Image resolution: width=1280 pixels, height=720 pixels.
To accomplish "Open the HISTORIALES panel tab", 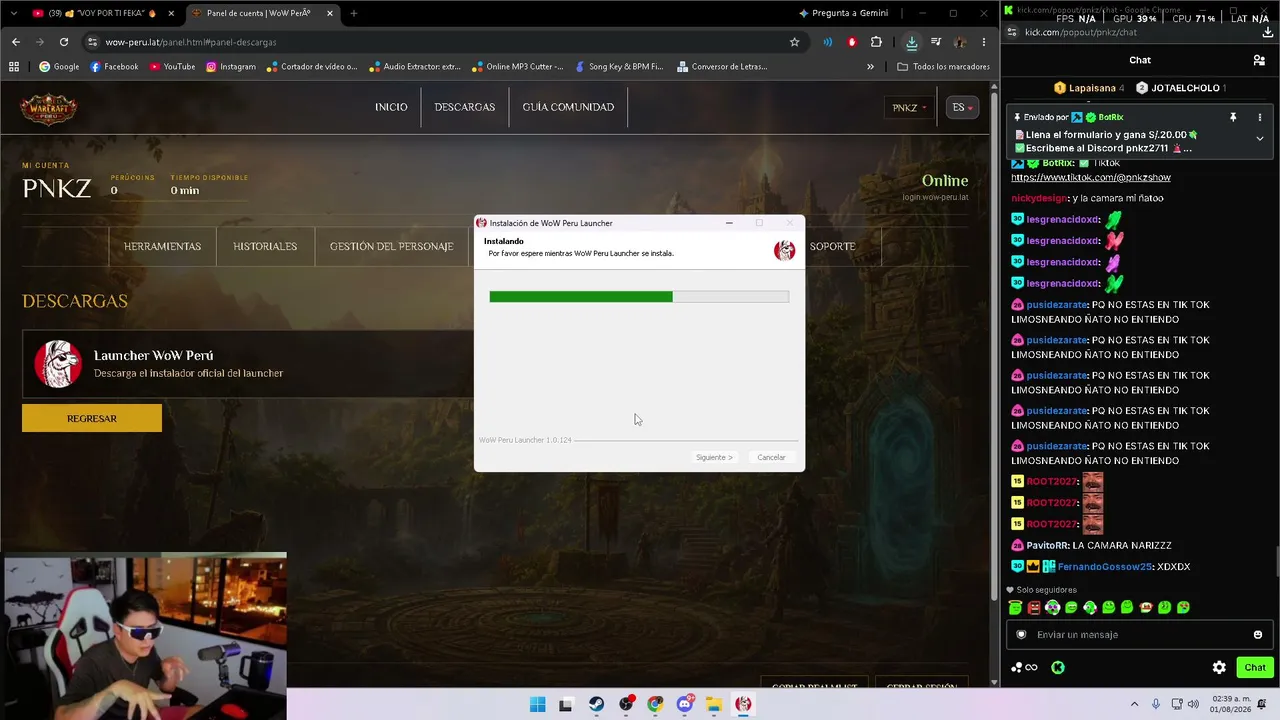I will 265,246.
